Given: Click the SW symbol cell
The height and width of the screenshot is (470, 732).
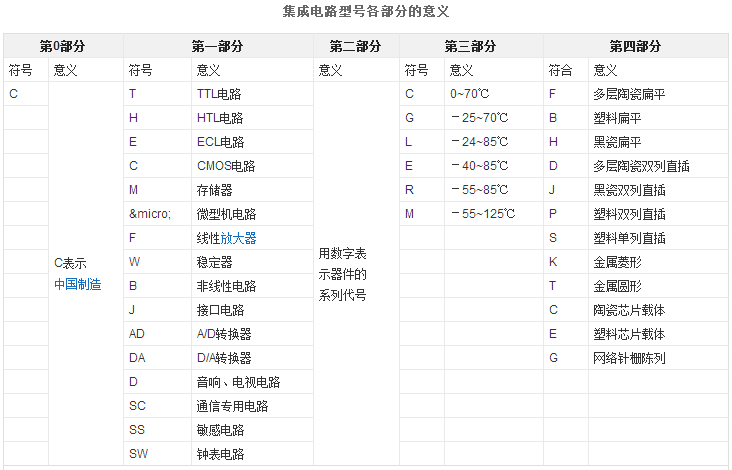Looking at the screenshot, I should tap(157, 454).
